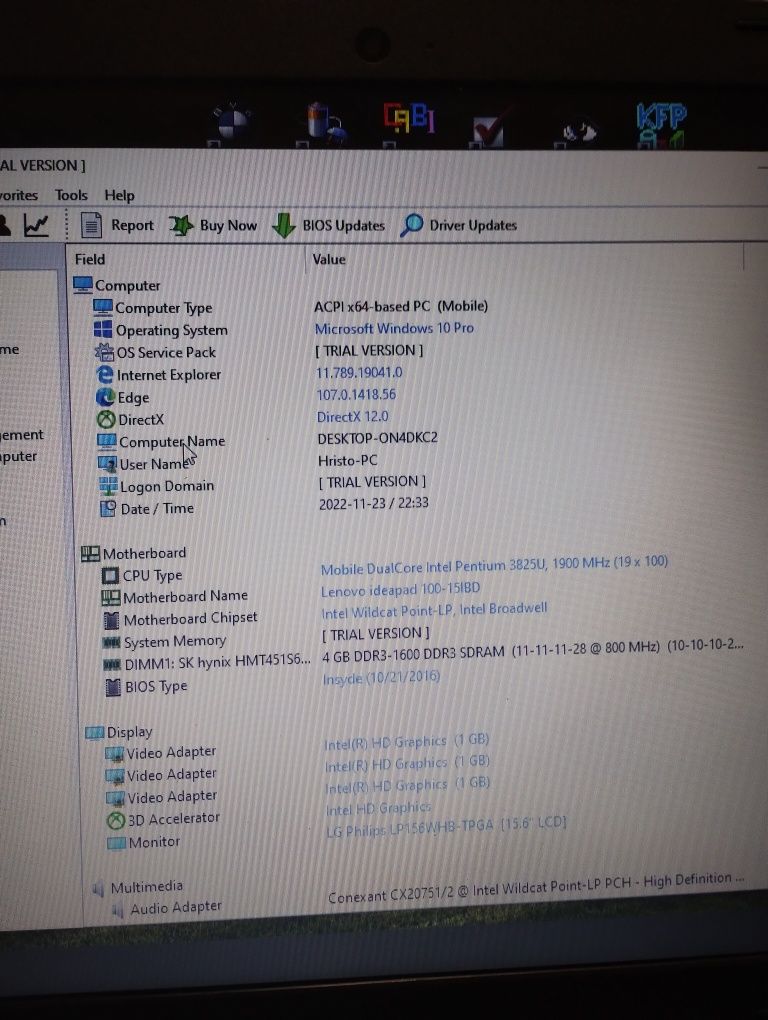Viewport: 768px width, 1020px height.
Task: Click the Computer Name row icon
Action: (107, 441)
